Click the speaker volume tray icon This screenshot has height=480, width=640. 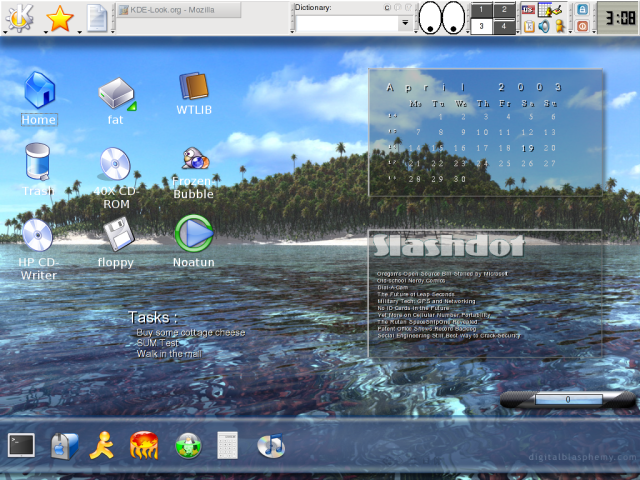(544, 27)
